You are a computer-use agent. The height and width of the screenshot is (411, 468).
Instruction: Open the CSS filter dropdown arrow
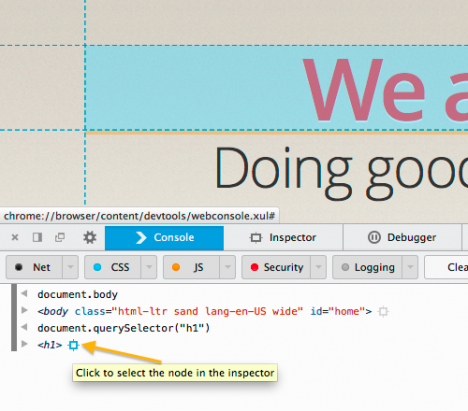pos(149,267)
